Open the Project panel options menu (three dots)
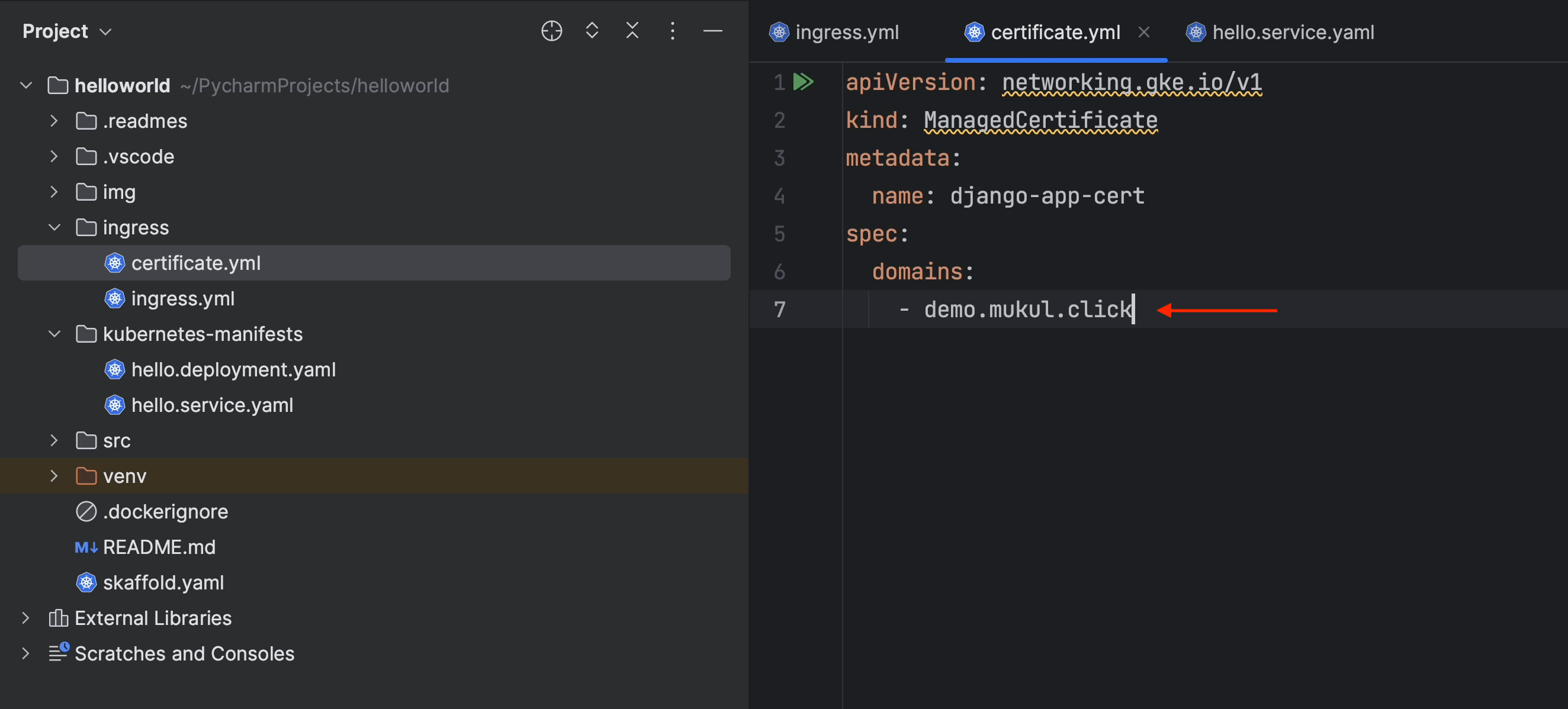Viewport: 1568px width, 709px height. point(672,30)
